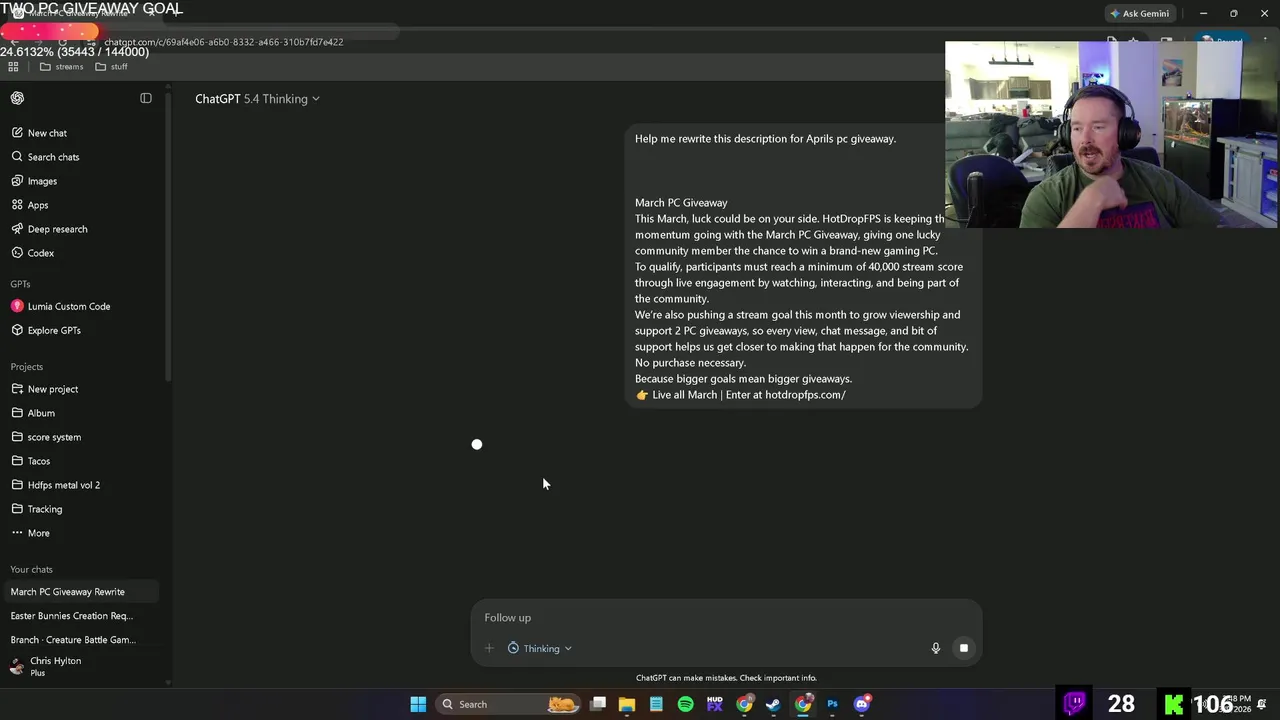This screenshot has height=720, width=1280.
Task: Open HUD FX app from the taskbar
Action: [x=715, y=704]
